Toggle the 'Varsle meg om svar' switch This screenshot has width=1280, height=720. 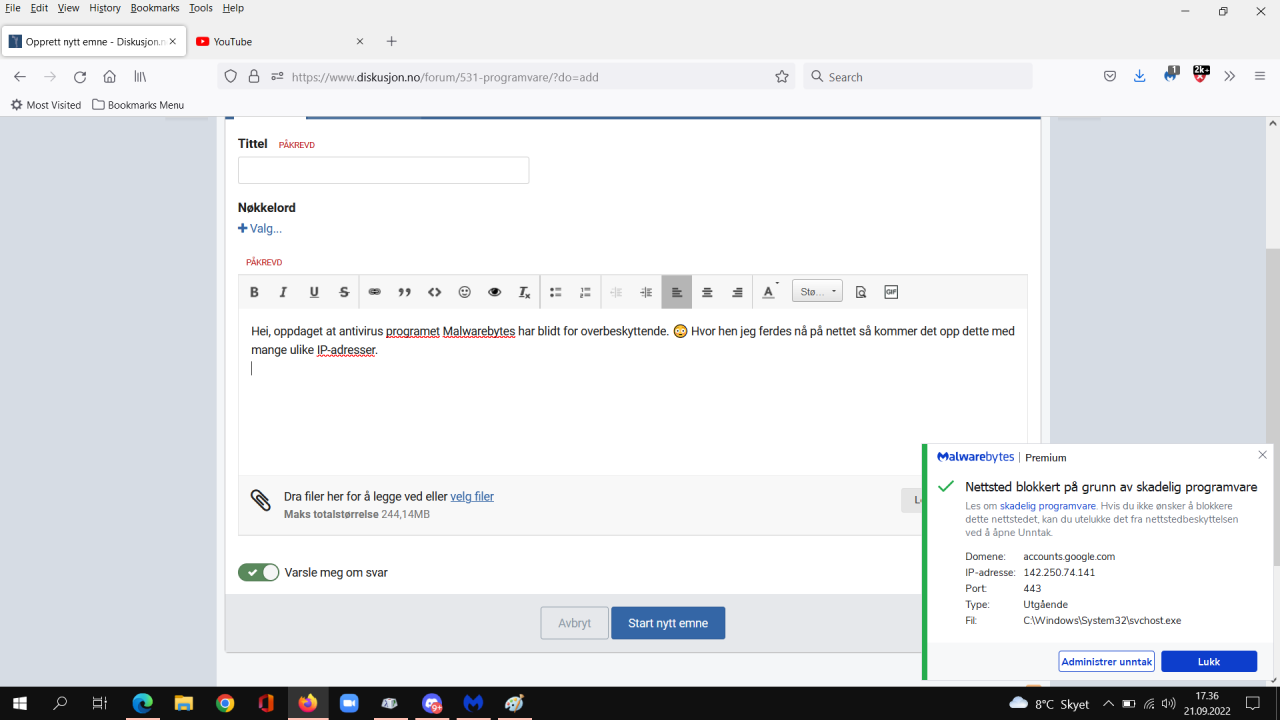tap(258, 572)
